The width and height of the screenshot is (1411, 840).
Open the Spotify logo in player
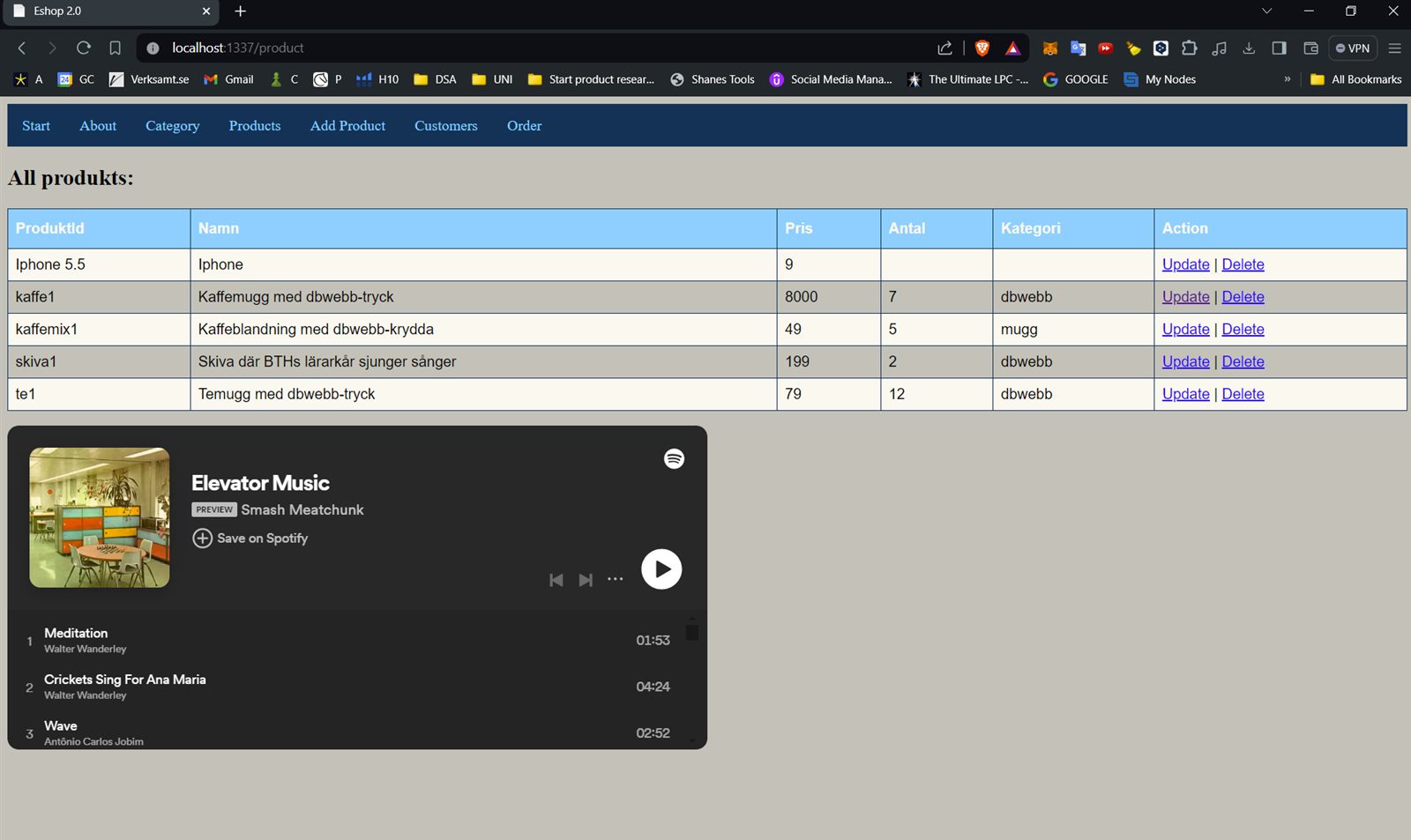674,458
